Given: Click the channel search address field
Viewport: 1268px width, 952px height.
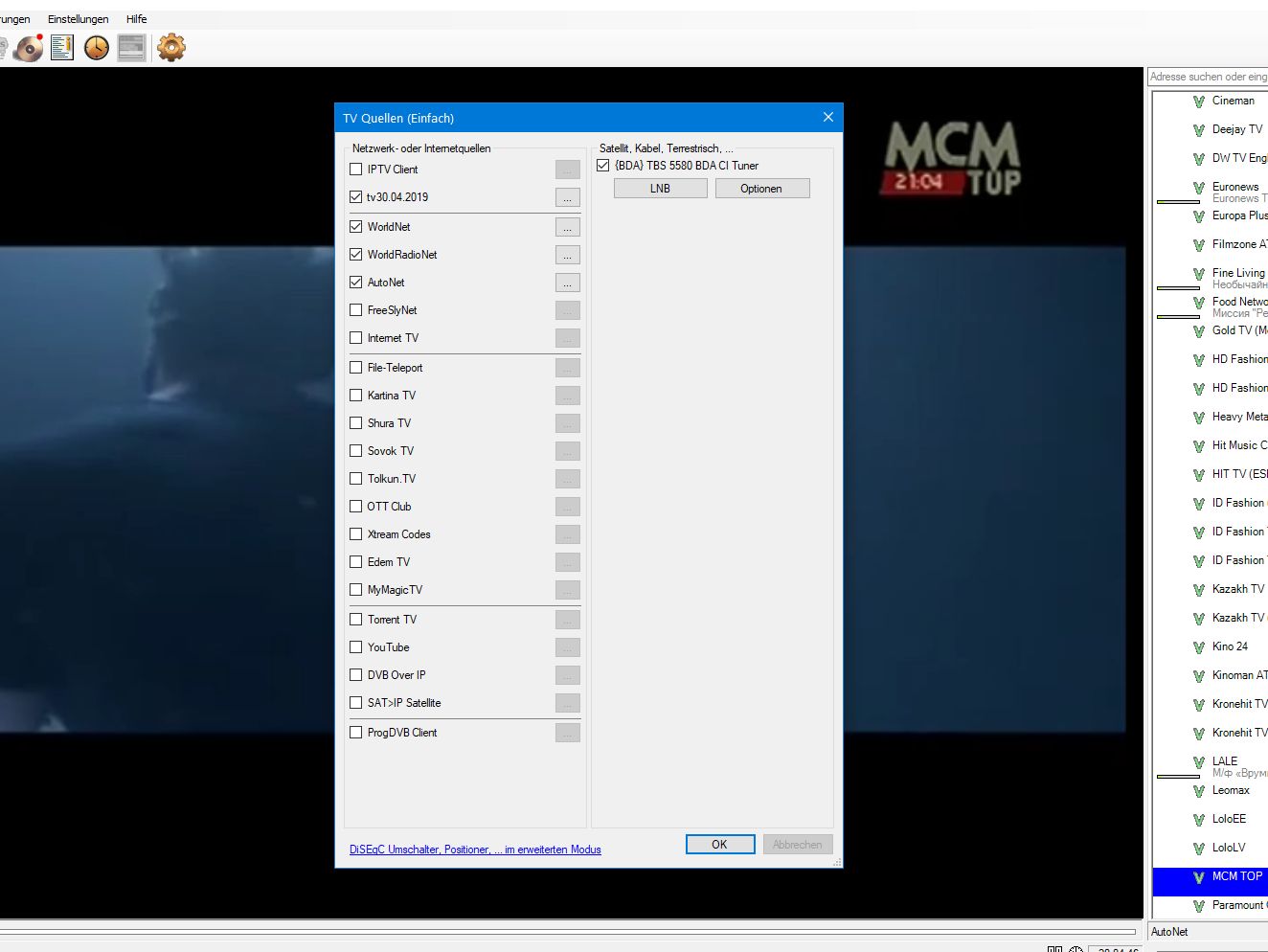Looking at the screenshot, I should click(1208, 77).
